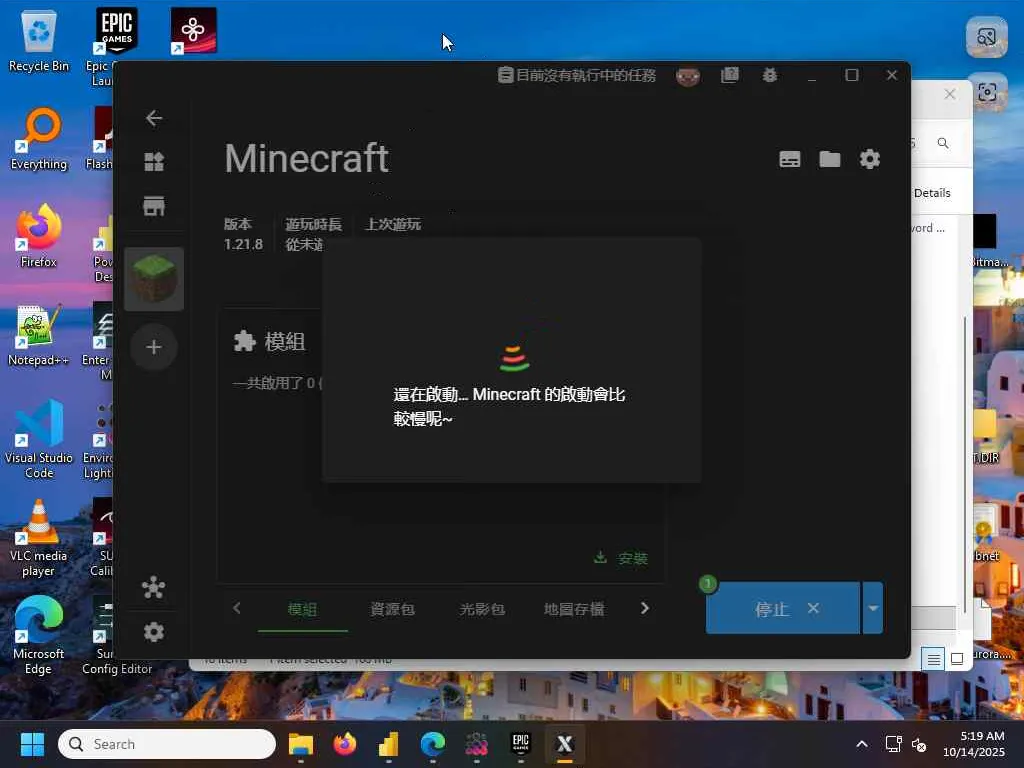Switch to the 光影包 tab
The width and height of the screenshot is (1024, 768).
coord(482,609)
